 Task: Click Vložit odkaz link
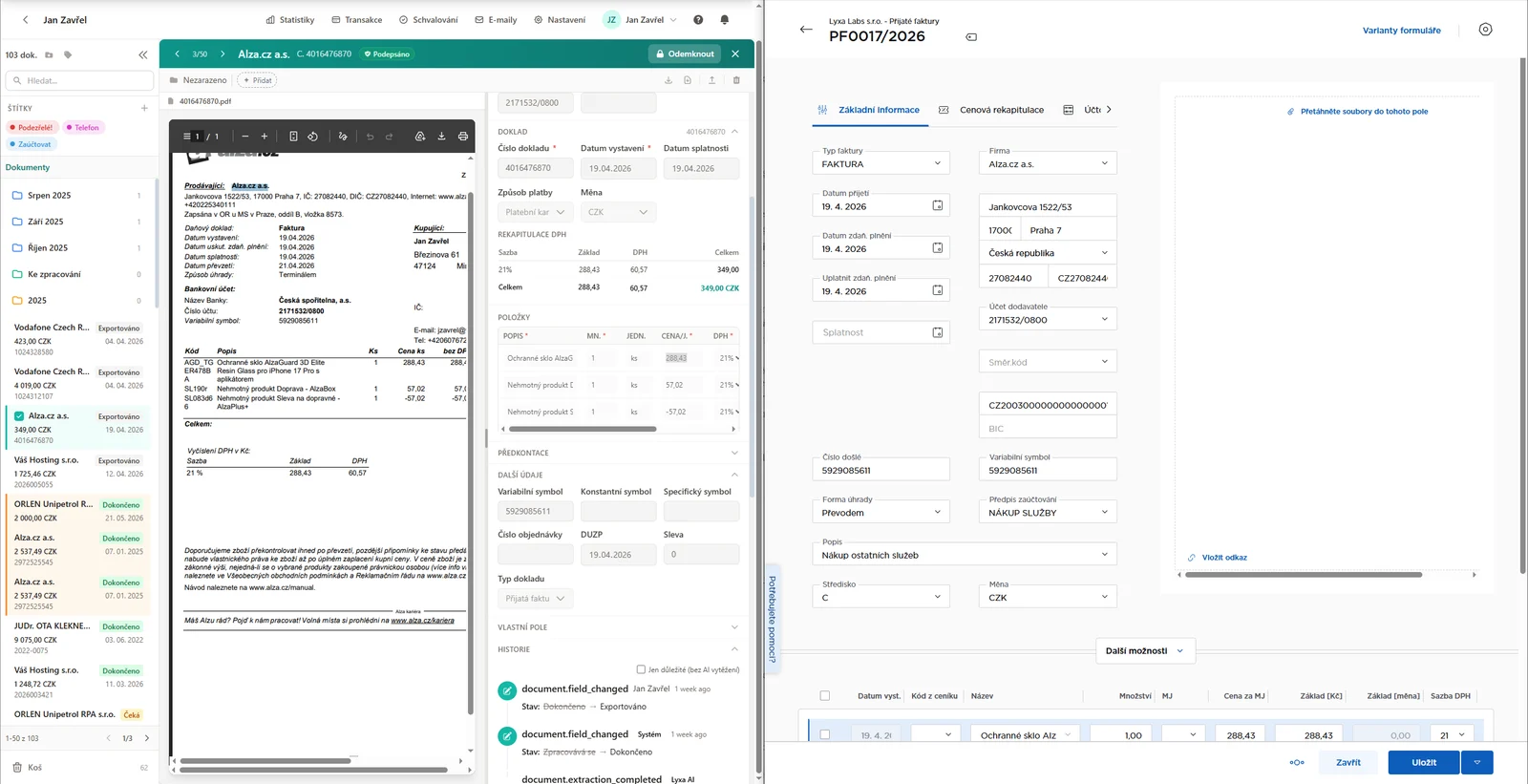[1218, 558]
